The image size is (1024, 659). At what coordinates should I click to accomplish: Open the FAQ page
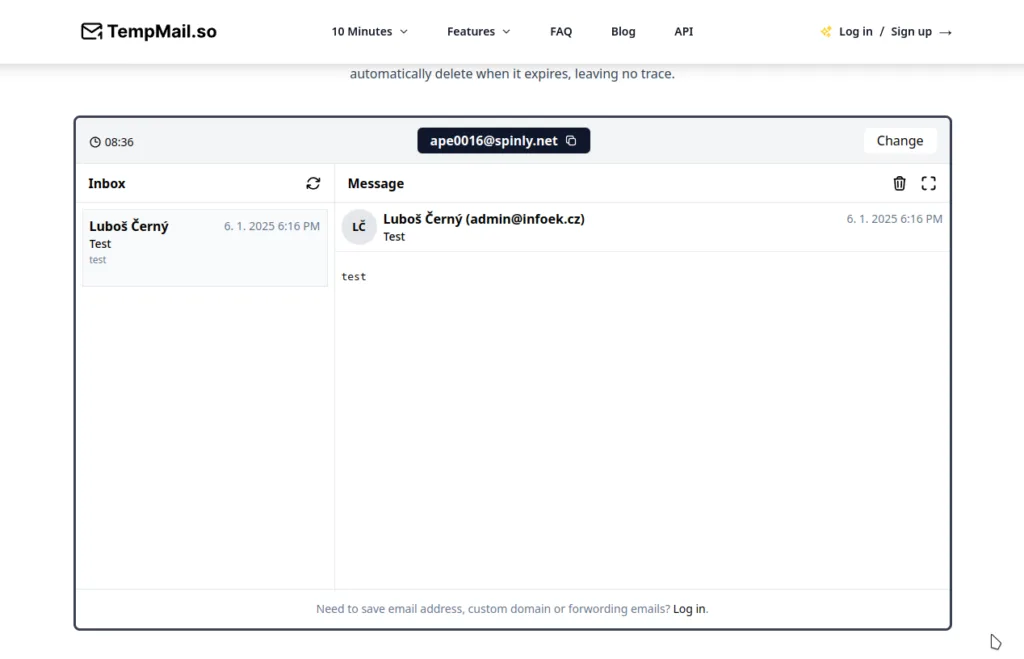click(561, 32)
